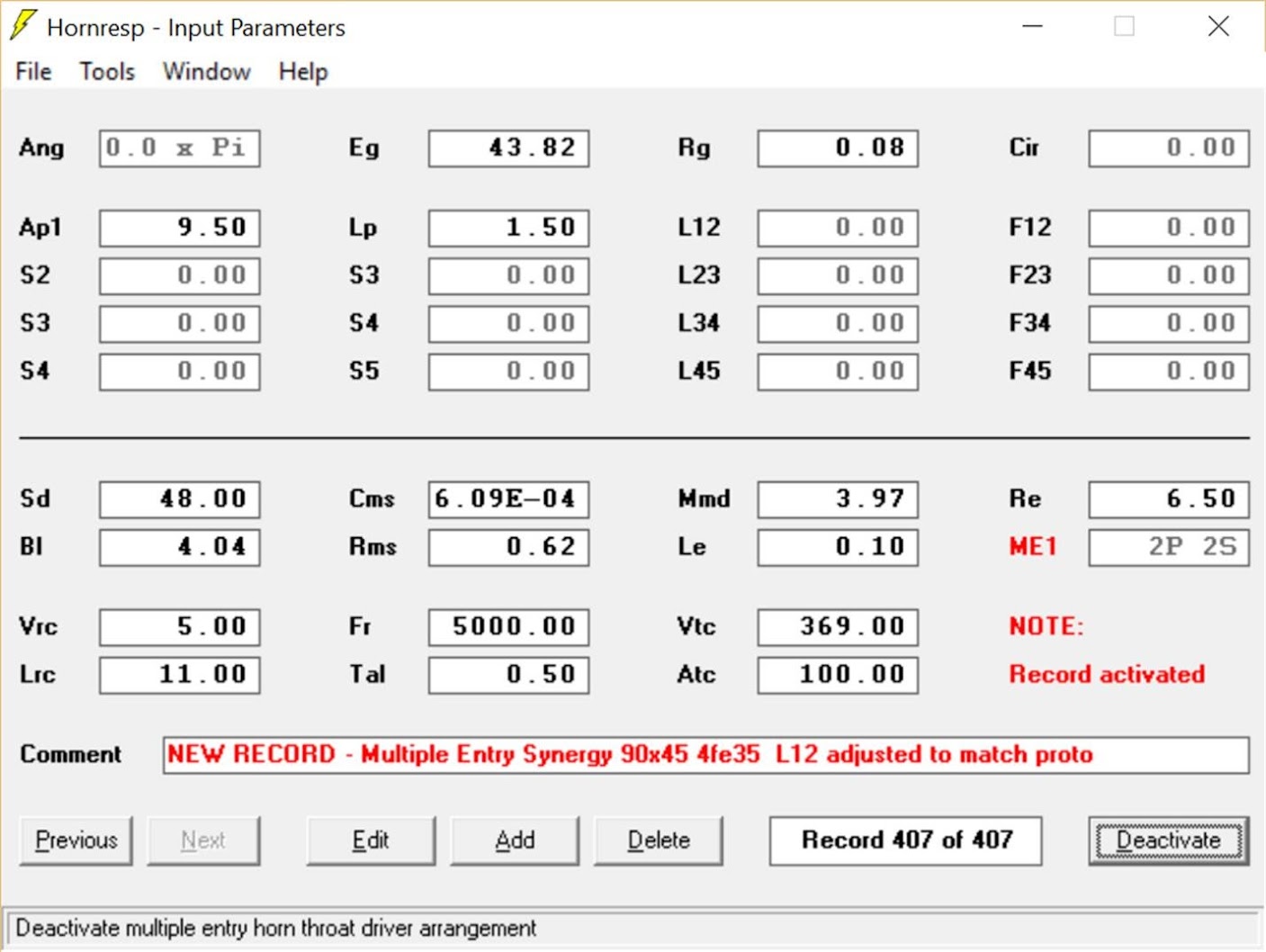Select the Tal field with 0.50

point(509,675)
